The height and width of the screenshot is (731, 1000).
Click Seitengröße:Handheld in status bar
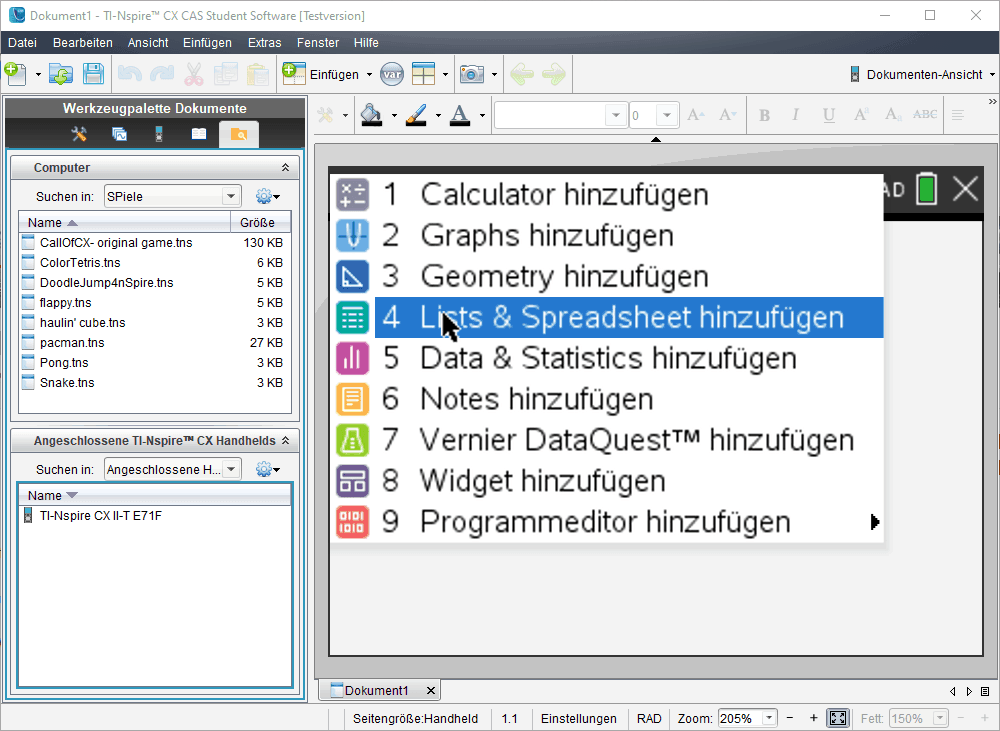click(x=415, y=718)
